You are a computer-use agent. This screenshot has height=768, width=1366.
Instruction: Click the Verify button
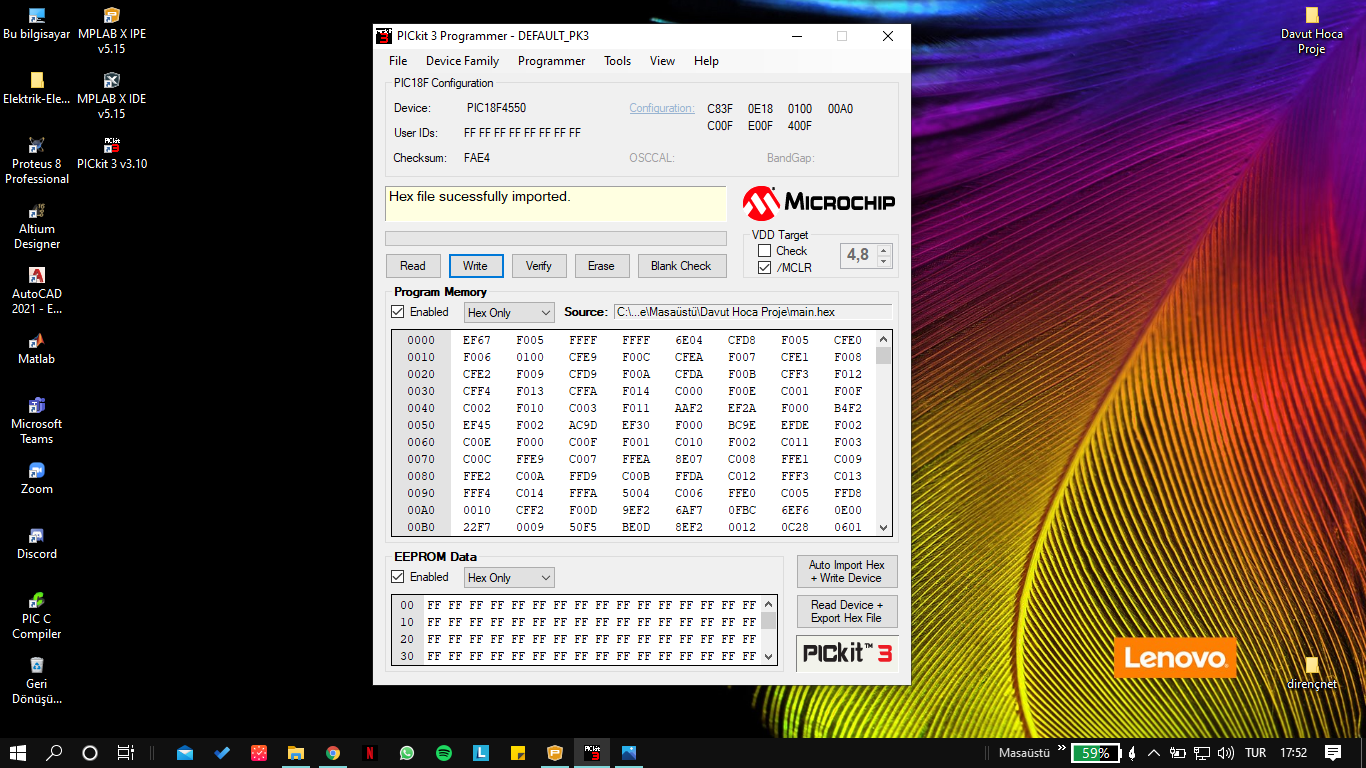(538, 266)
